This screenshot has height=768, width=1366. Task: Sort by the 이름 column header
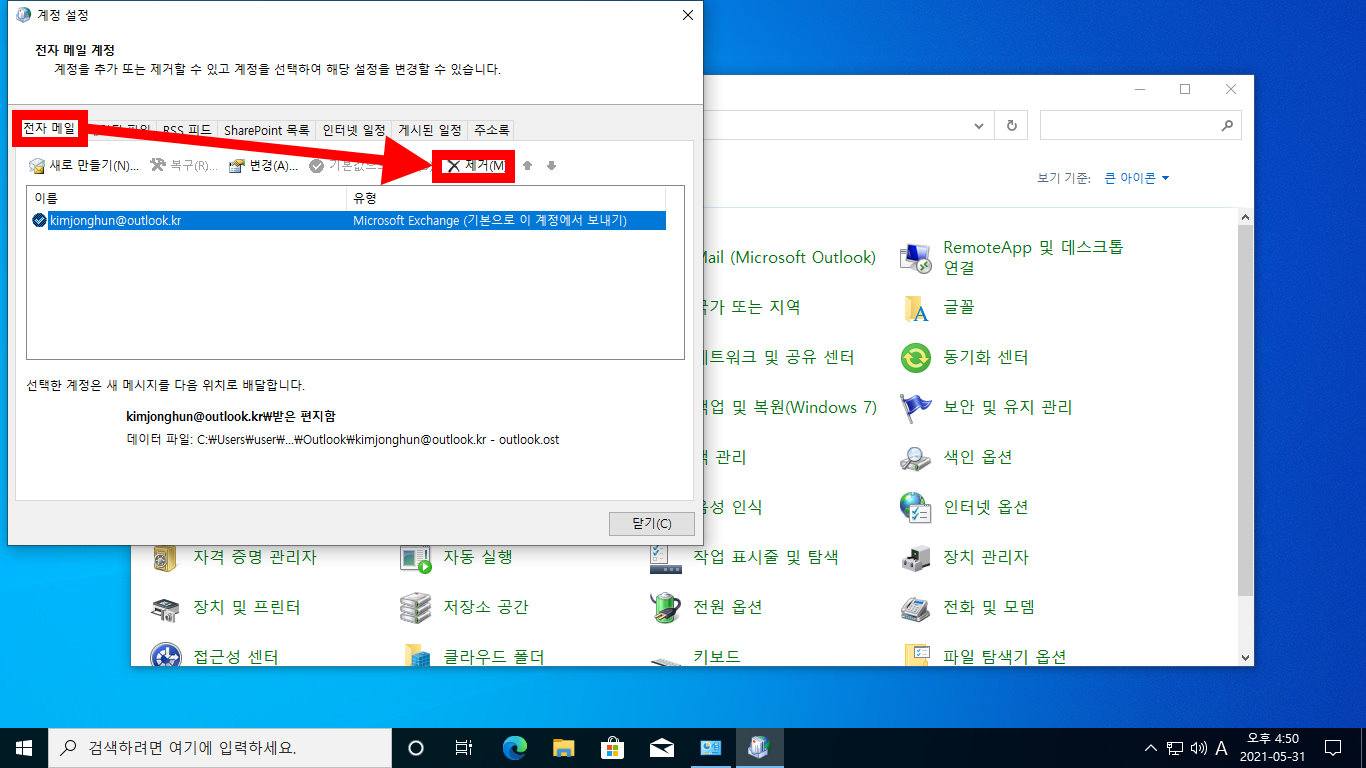click(186, 198)
